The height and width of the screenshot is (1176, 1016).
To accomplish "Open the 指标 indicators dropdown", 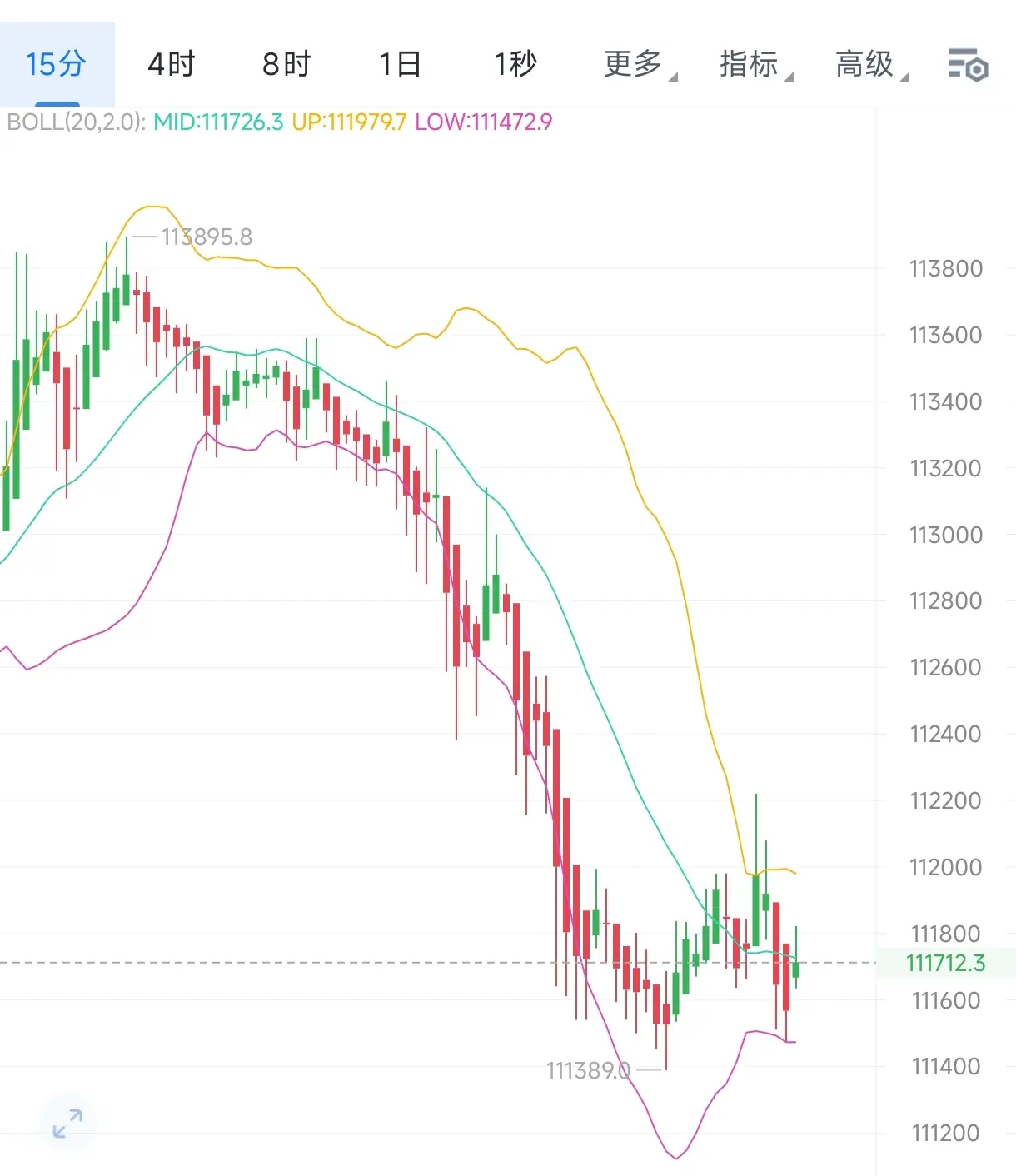I will [755, 64].
